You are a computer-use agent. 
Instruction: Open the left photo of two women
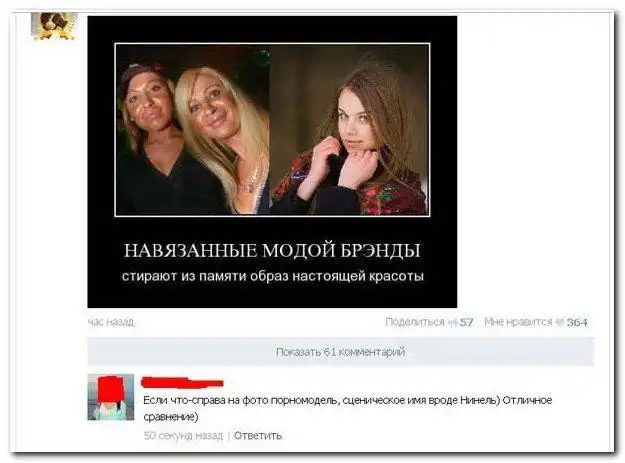click(x=193, y=130)
